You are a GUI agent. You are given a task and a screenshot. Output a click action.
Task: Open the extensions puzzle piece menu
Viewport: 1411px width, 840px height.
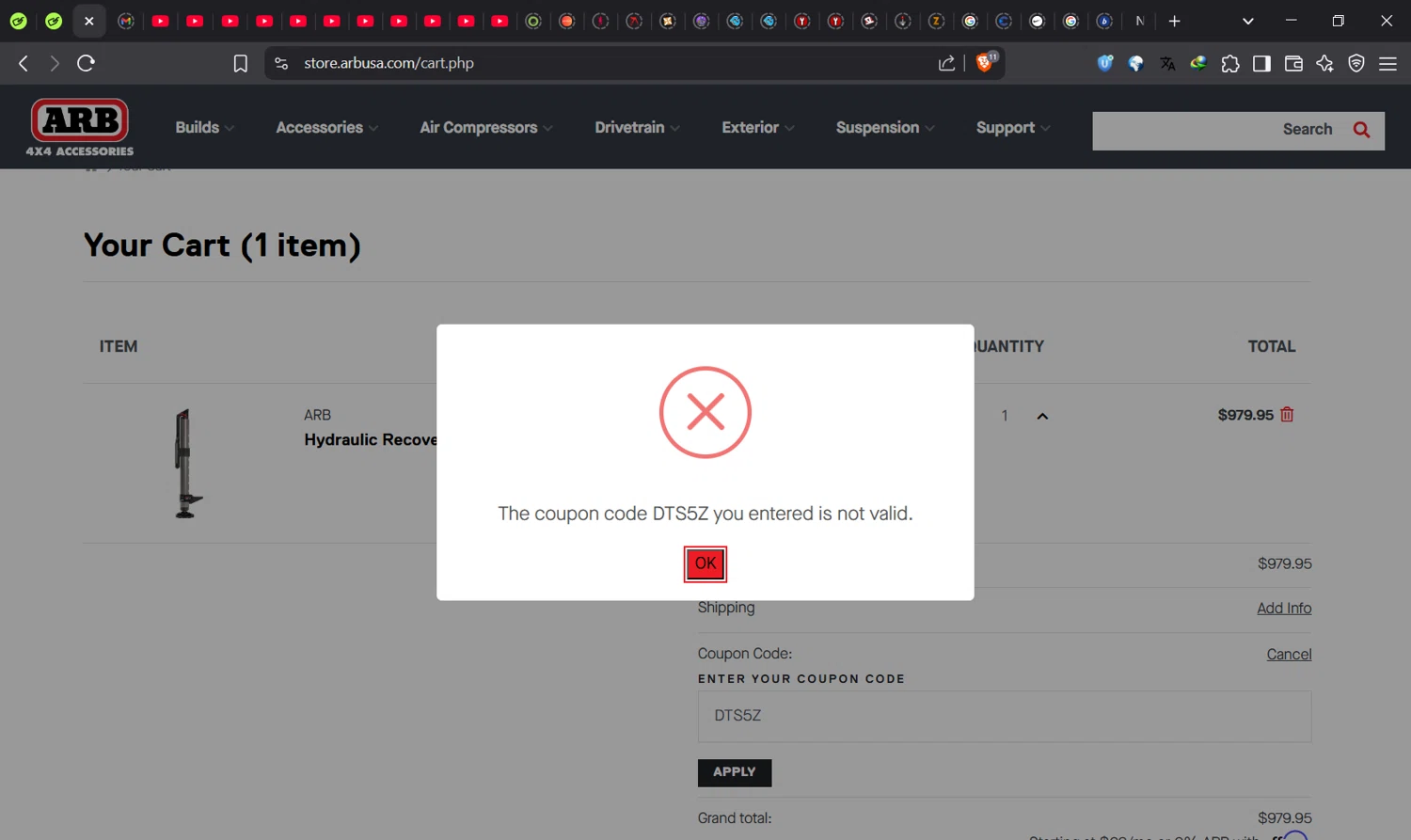1230,63
